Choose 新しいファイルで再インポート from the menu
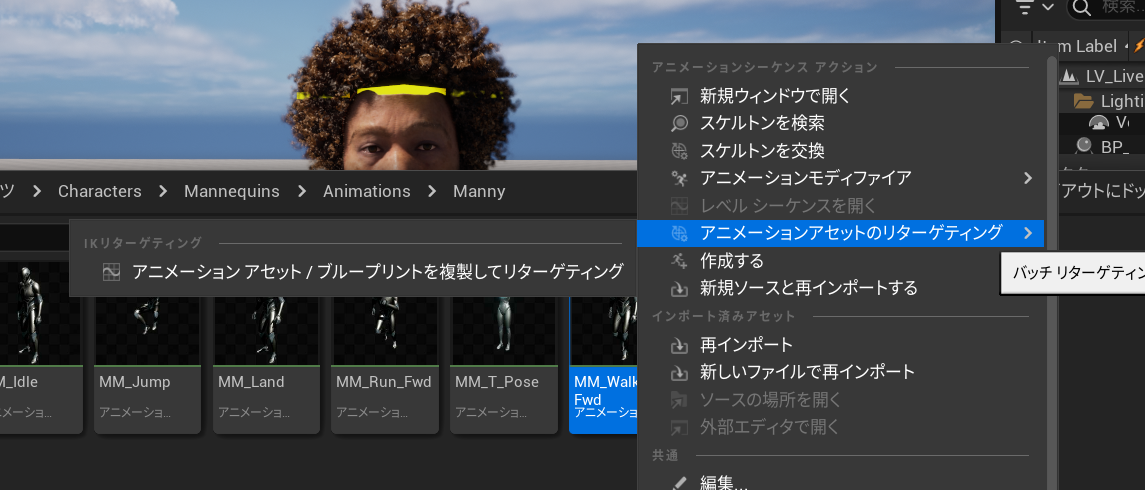The width and height of the screenshot is (1145, 490). tap(807, 372)
